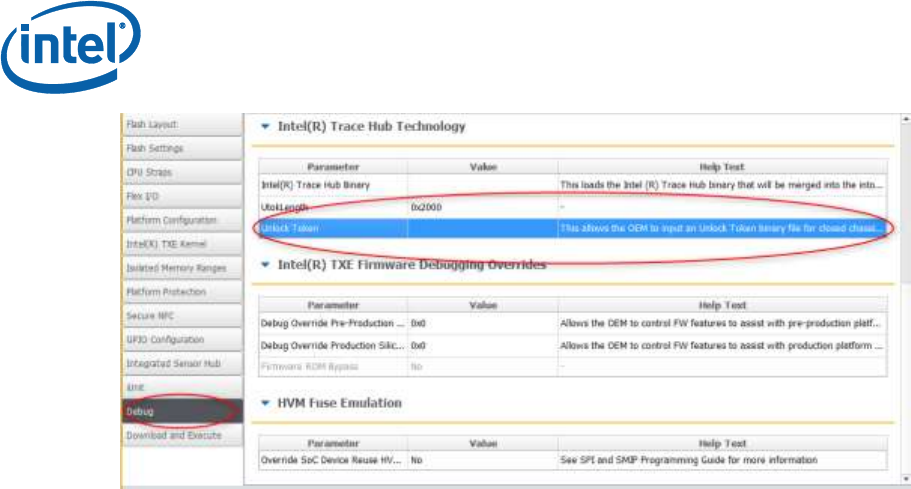Select the Debug tab
The height and width of the screenshot is (489, 911).
click(182, 411)
